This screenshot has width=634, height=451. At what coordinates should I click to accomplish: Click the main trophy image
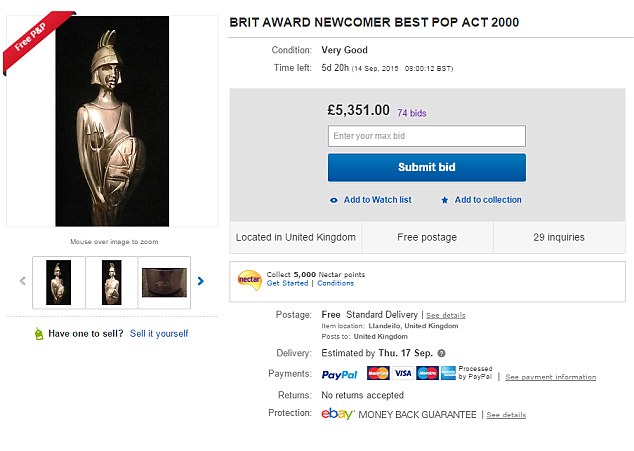112,122
